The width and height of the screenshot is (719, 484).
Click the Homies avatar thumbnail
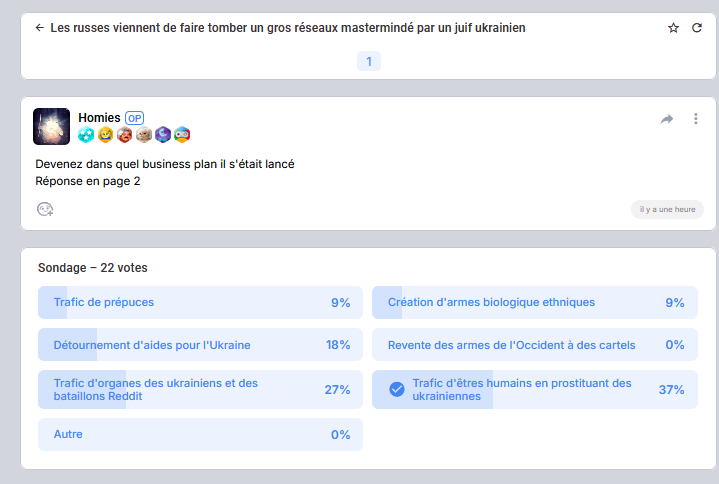pyautogui.click(x=51, y=126)
